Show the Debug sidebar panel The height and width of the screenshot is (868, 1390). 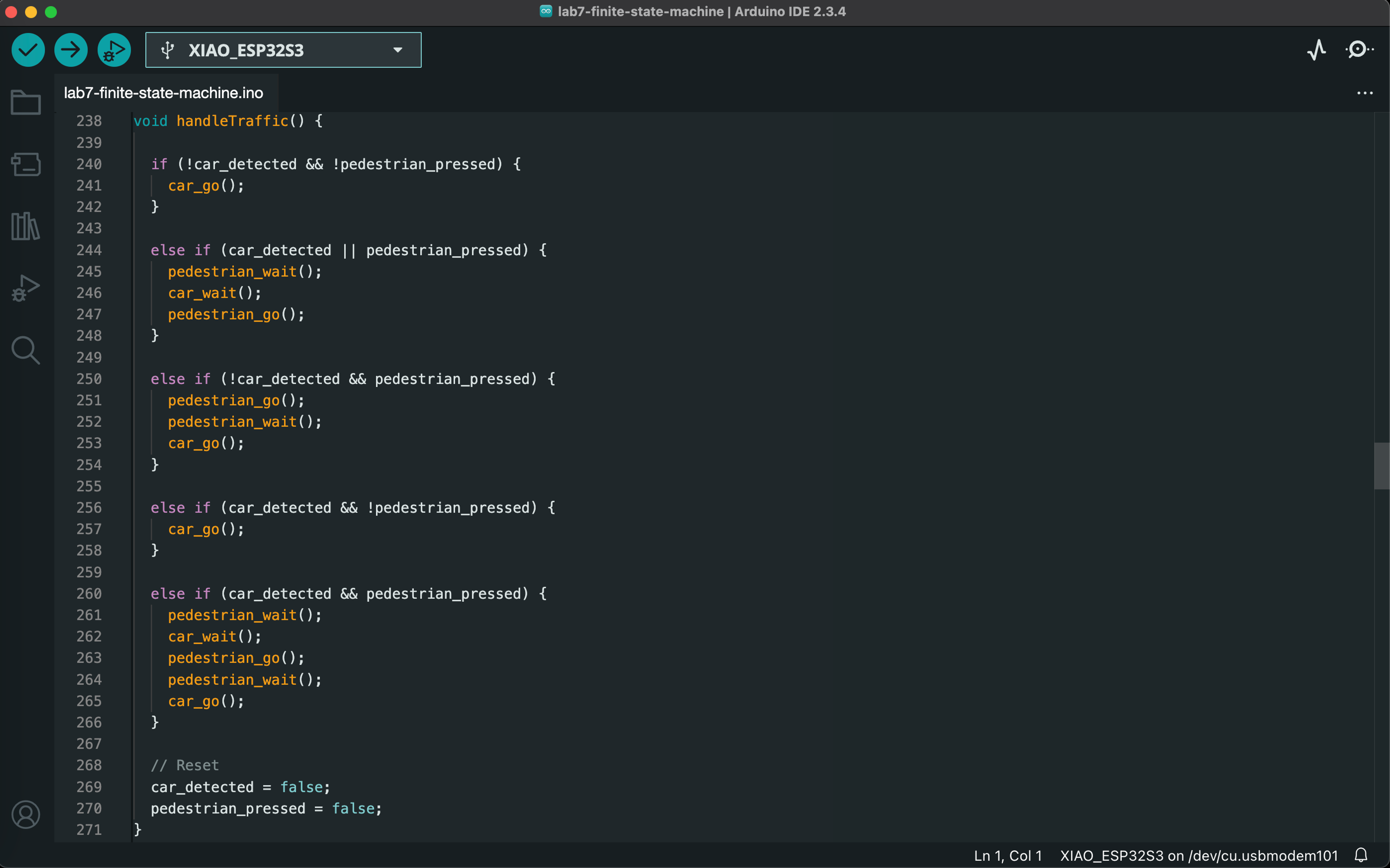click(x=26, y=288)
